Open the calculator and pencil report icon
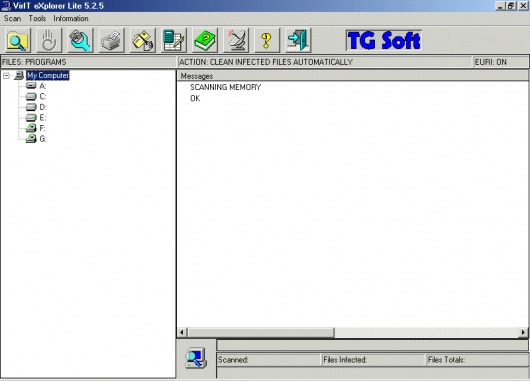This screenshot has height=381, width=530. point(174,41)
